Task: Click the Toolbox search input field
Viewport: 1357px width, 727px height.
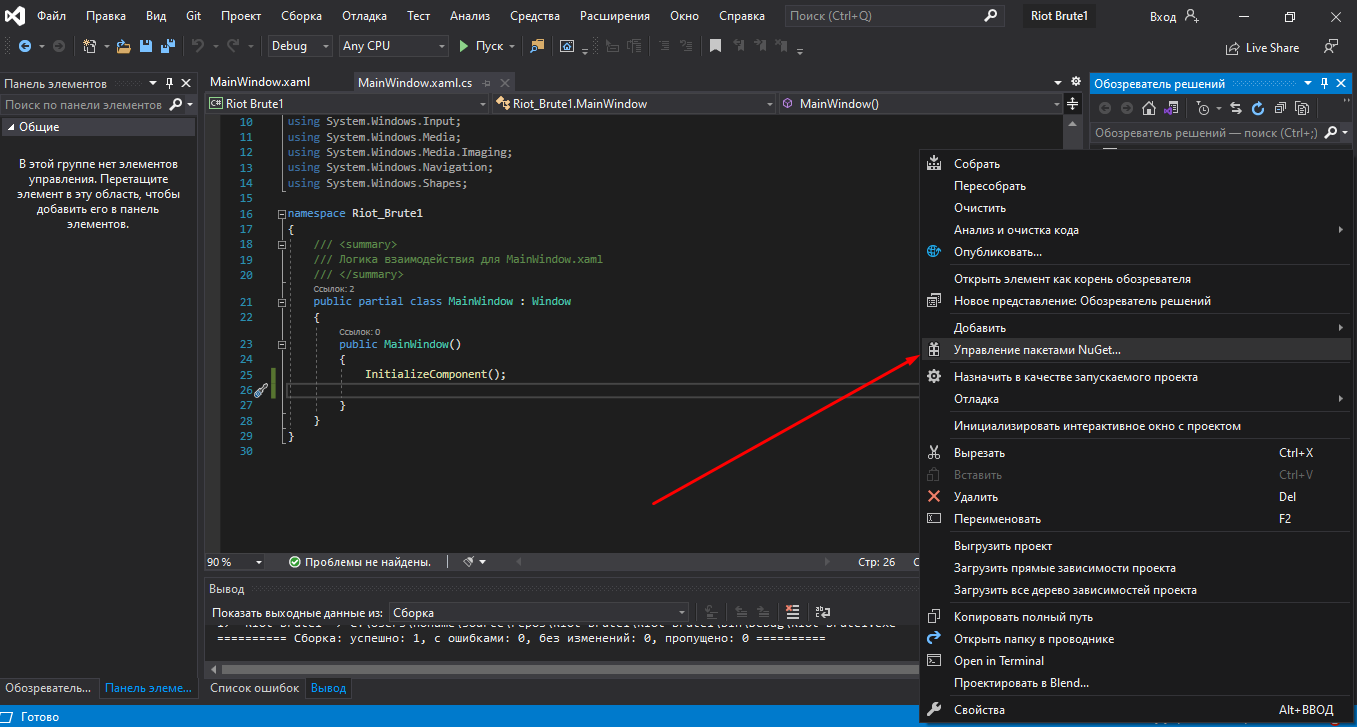Action: coord(84,105)
